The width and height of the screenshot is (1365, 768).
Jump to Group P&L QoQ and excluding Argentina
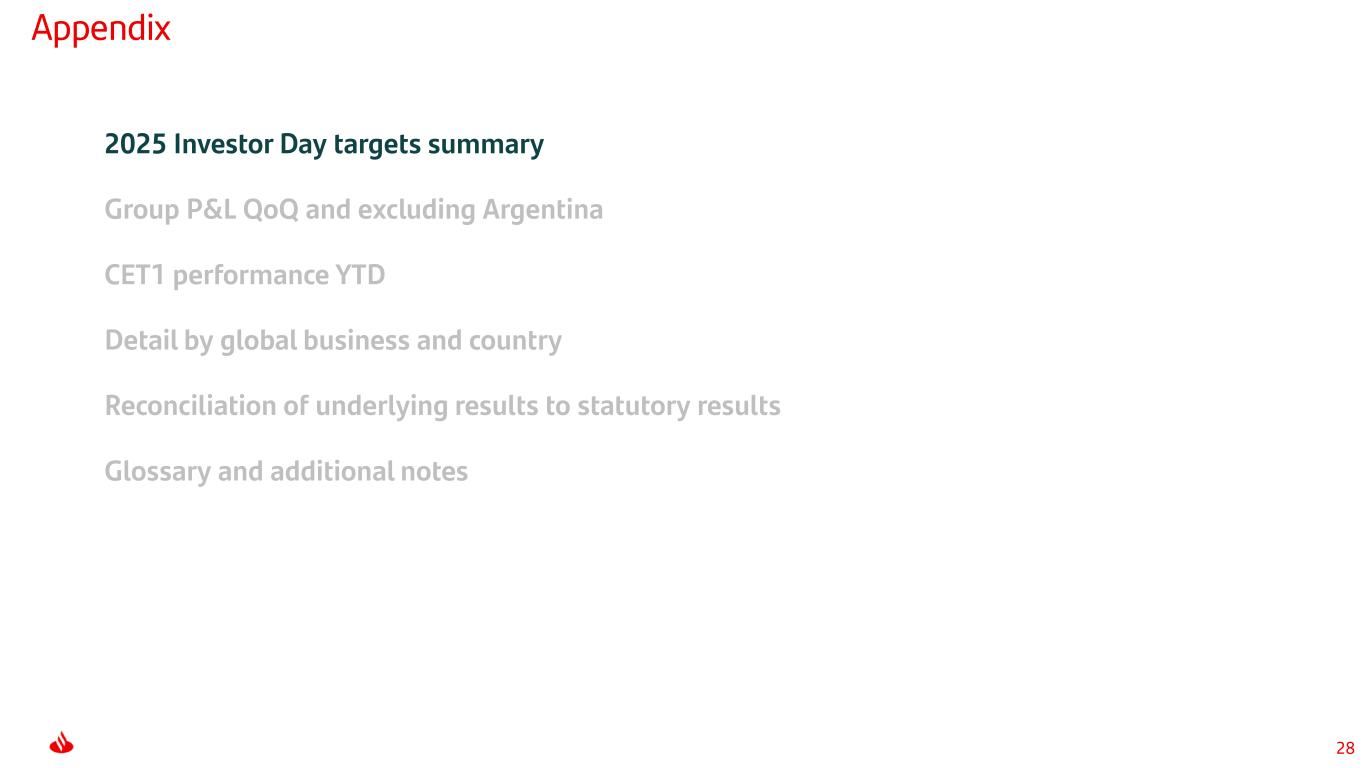tap(353, 210)
